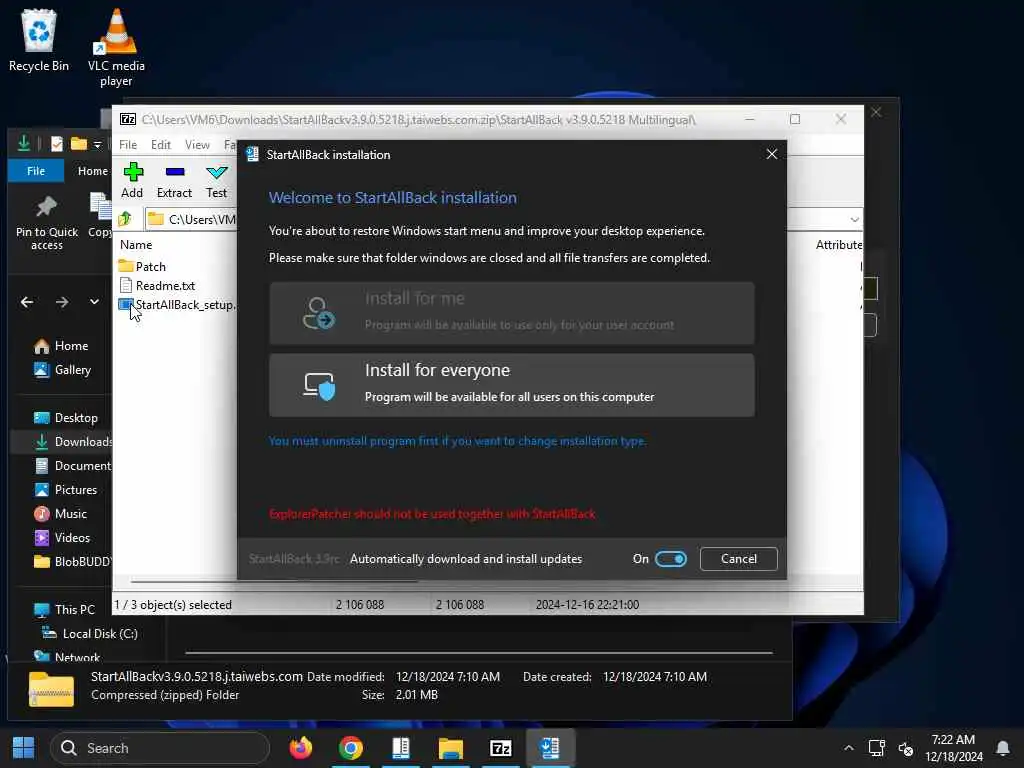
Task: Choose the disabled Install for me option
Action: tap(512, 313)
